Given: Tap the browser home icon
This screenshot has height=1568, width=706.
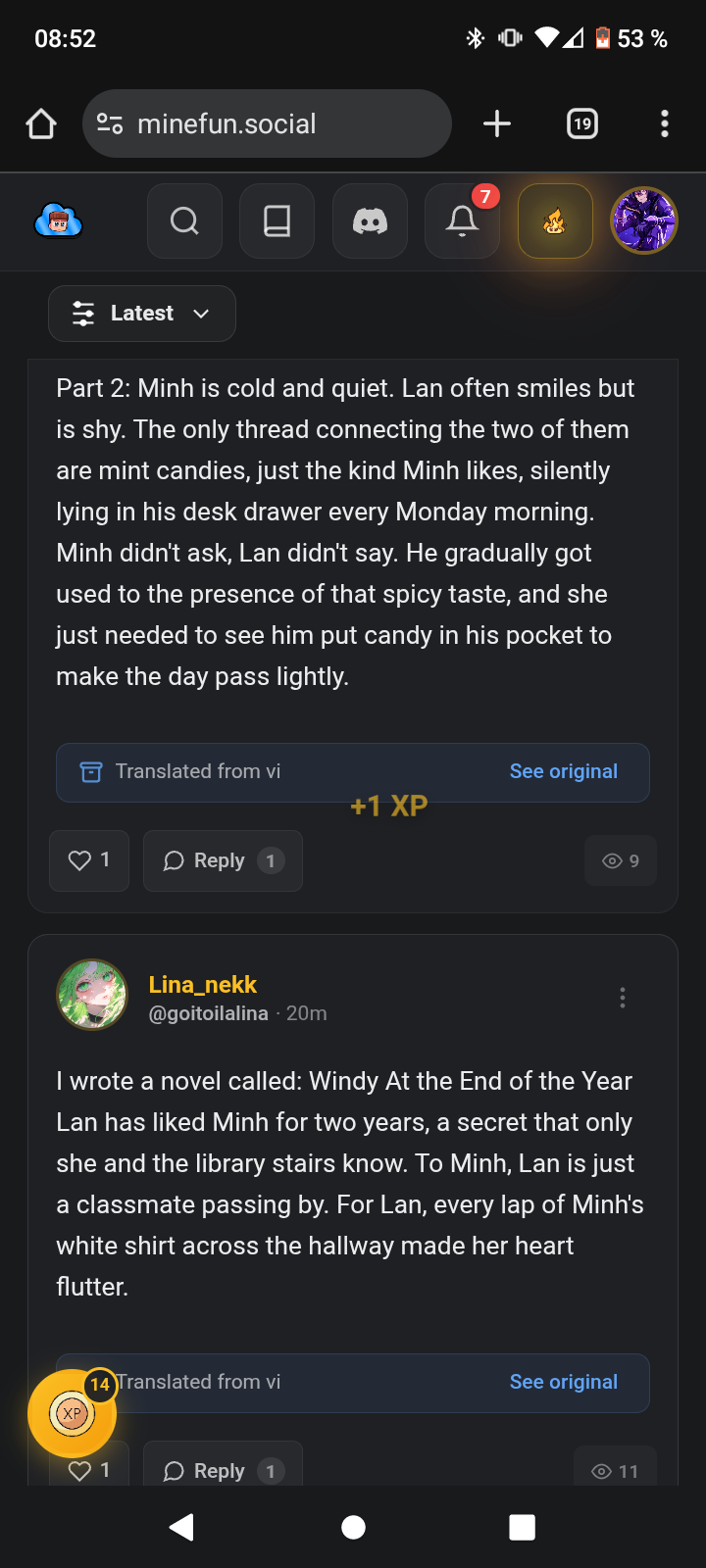Looking at the screenshot, I should (41, 124).
